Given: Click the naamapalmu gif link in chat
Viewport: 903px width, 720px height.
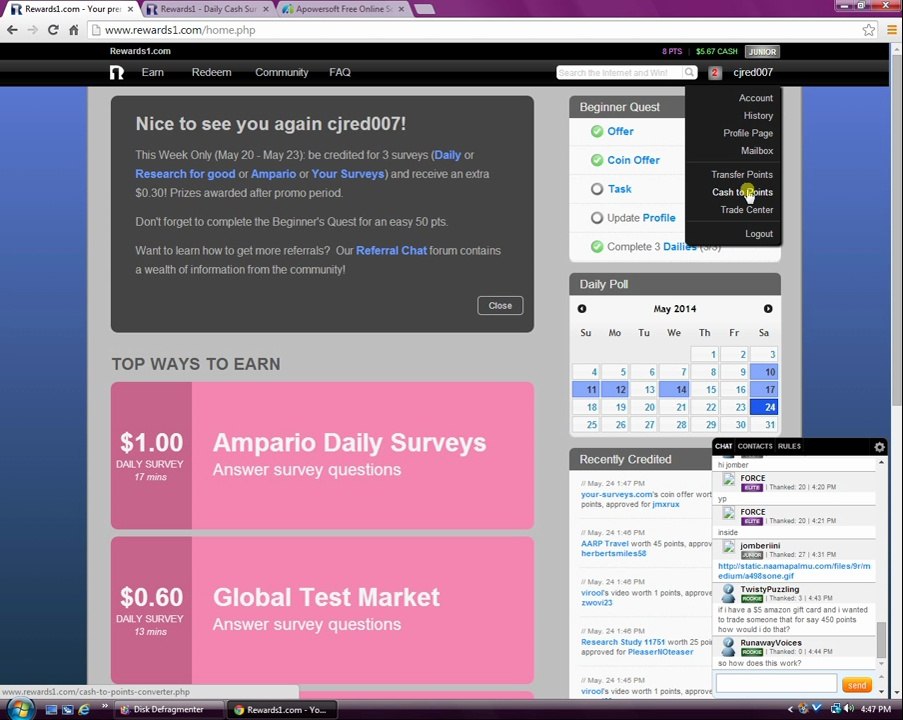Looking at the screenshot, I should 794,571.
